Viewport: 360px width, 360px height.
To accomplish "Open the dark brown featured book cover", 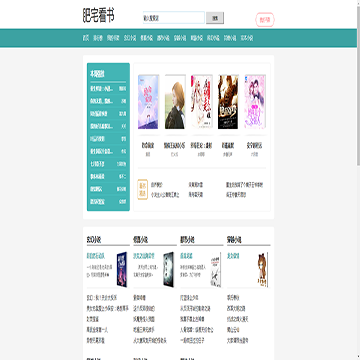I will click(x=228, y=102).
